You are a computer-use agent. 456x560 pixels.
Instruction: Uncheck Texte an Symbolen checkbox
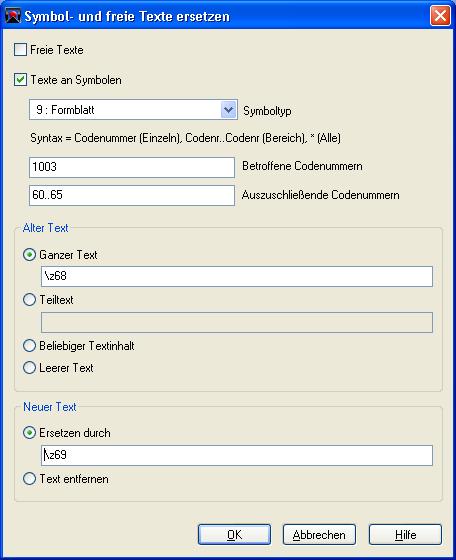(x=20, y=80)
